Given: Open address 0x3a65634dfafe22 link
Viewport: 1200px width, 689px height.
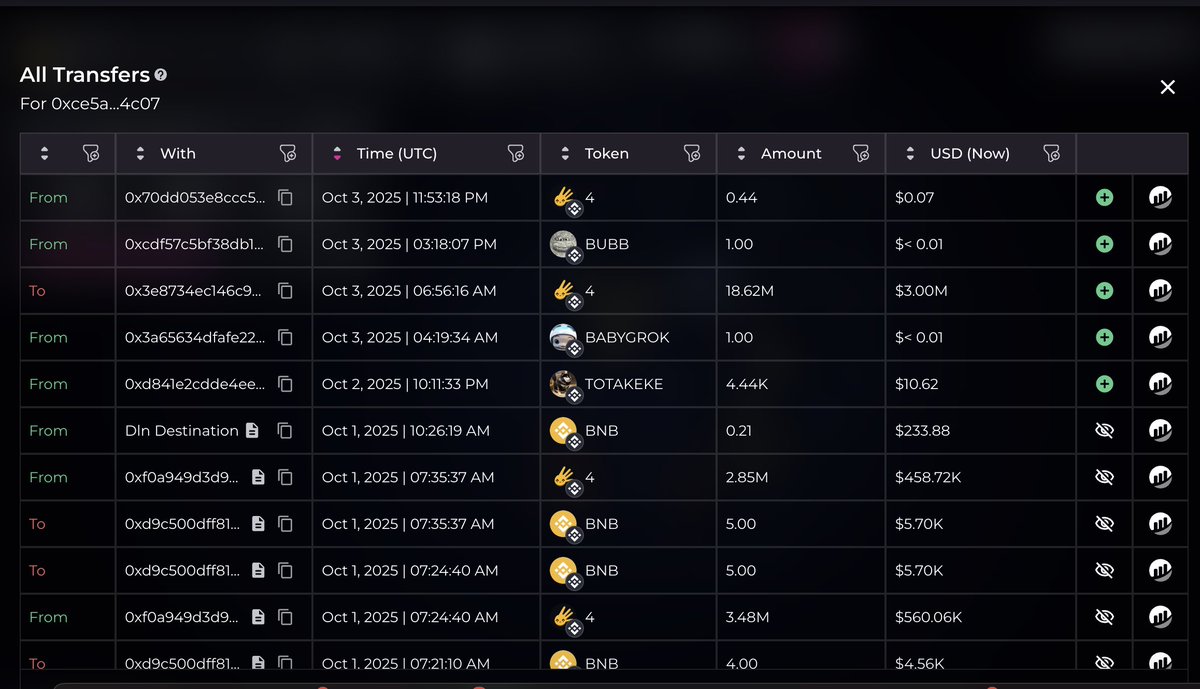Looking at the screenshot, I should click(196, 337).
